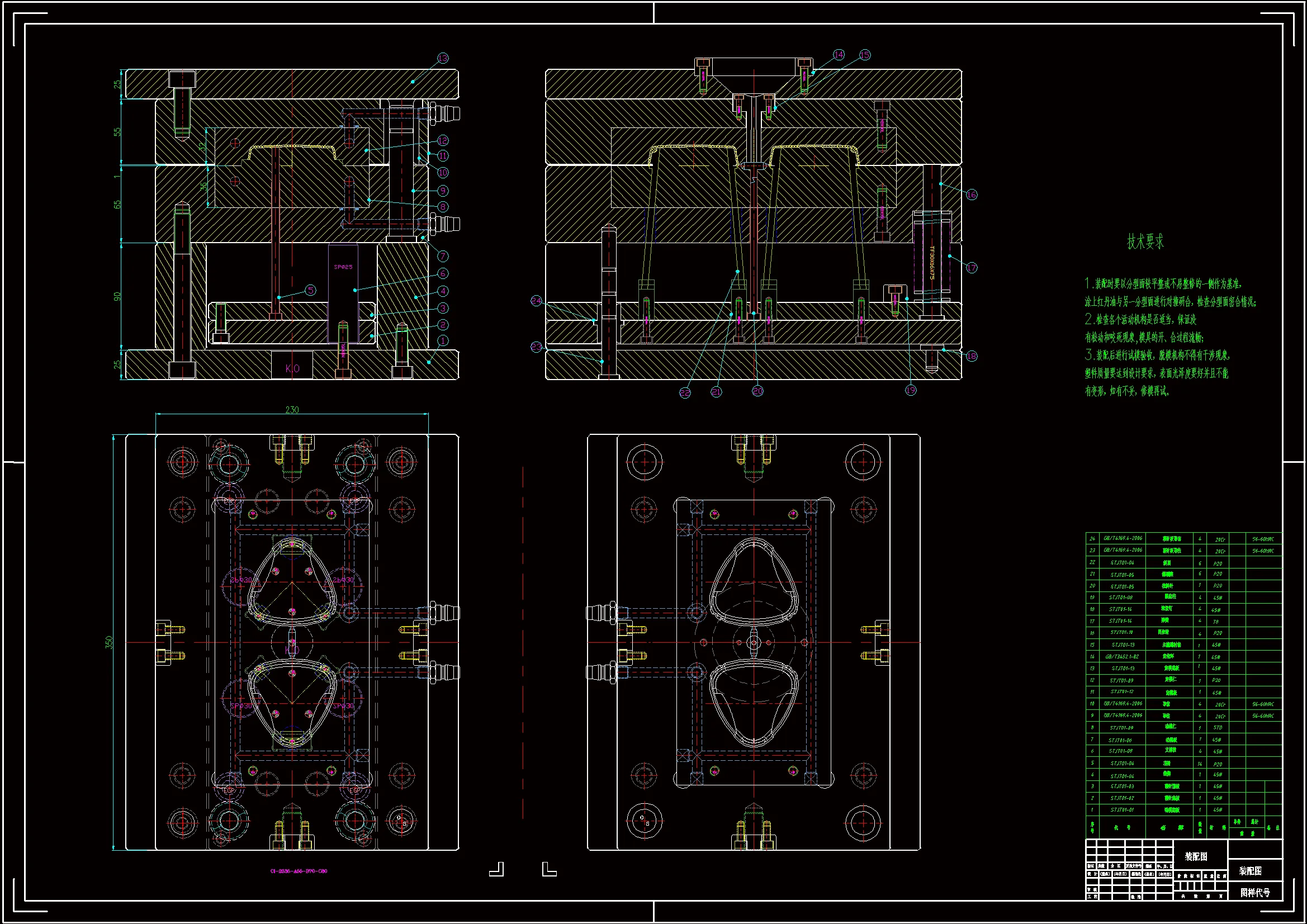Select the STJT01-12 parts list entry
The width and height of the screenshot is (1307, 924).
click(x=1121, y=691)
